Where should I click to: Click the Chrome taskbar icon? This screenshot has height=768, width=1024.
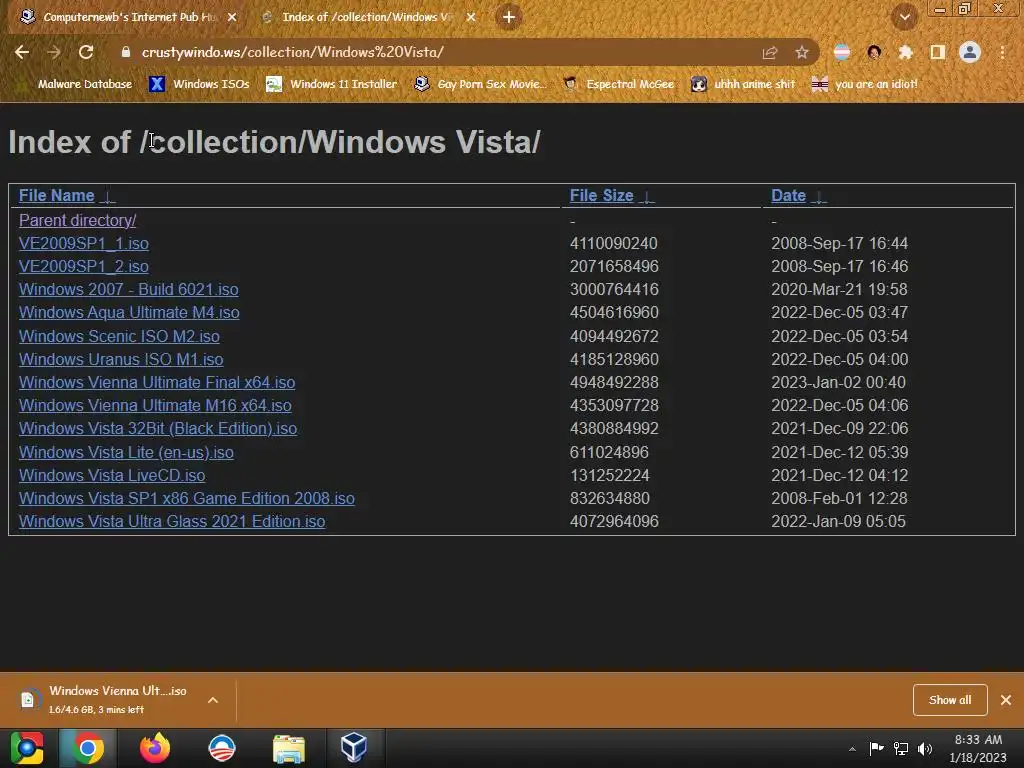tap(88, 748)
